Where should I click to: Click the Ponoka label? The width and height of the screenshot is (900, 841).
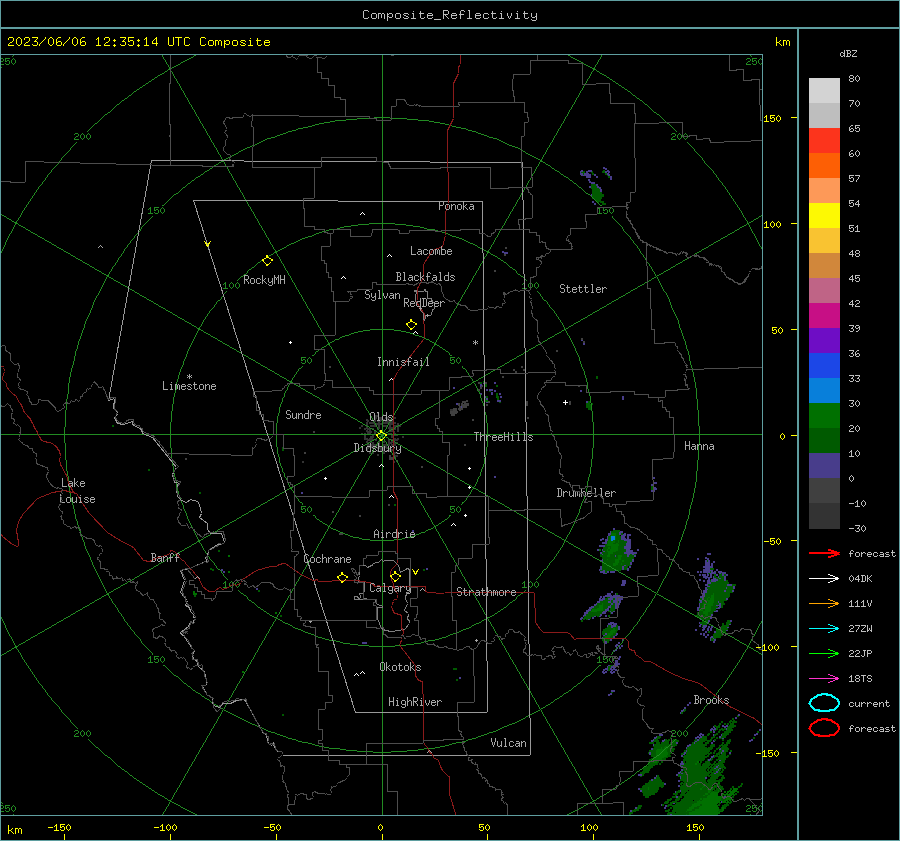point(456,206)
